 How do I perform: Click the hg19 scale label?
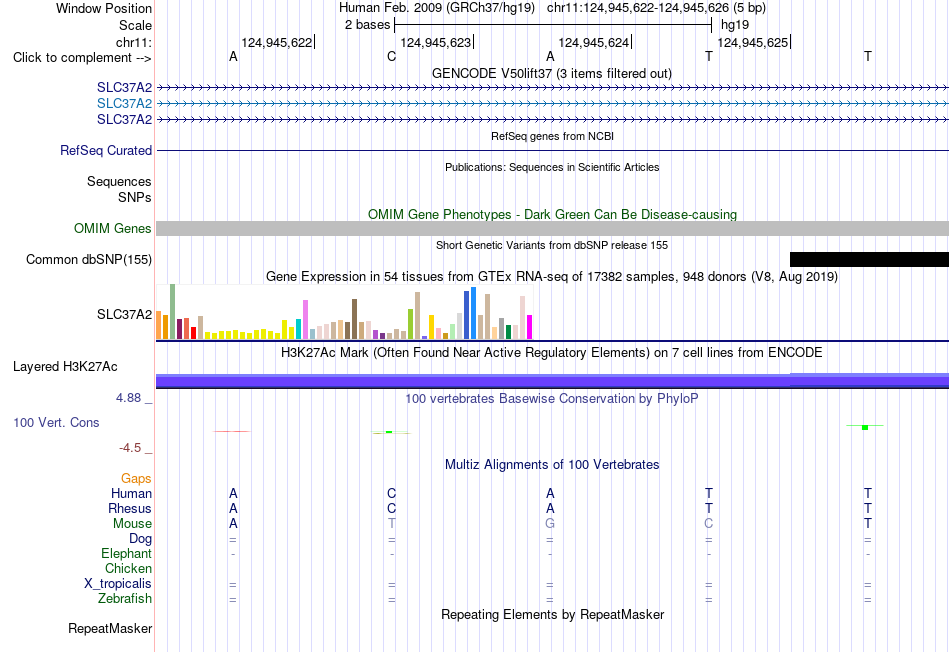735,25
